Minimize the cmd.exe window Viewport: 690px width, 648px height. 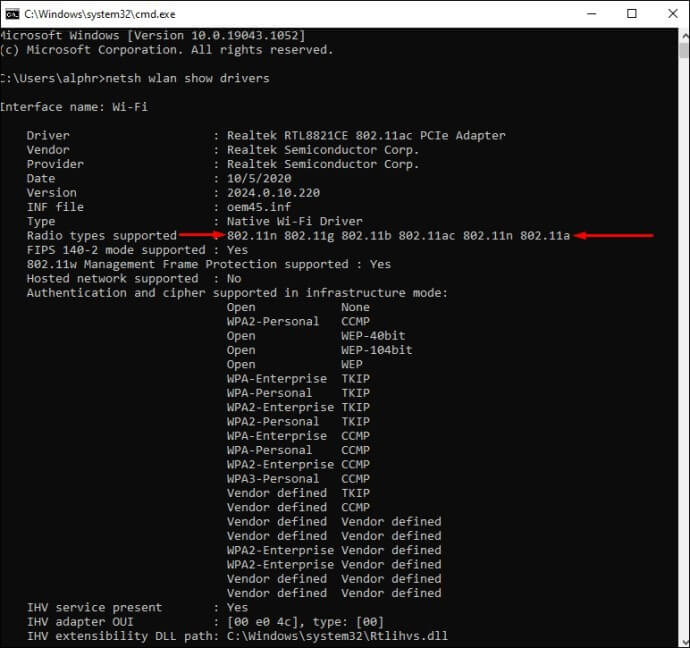(x=592, y=14)
